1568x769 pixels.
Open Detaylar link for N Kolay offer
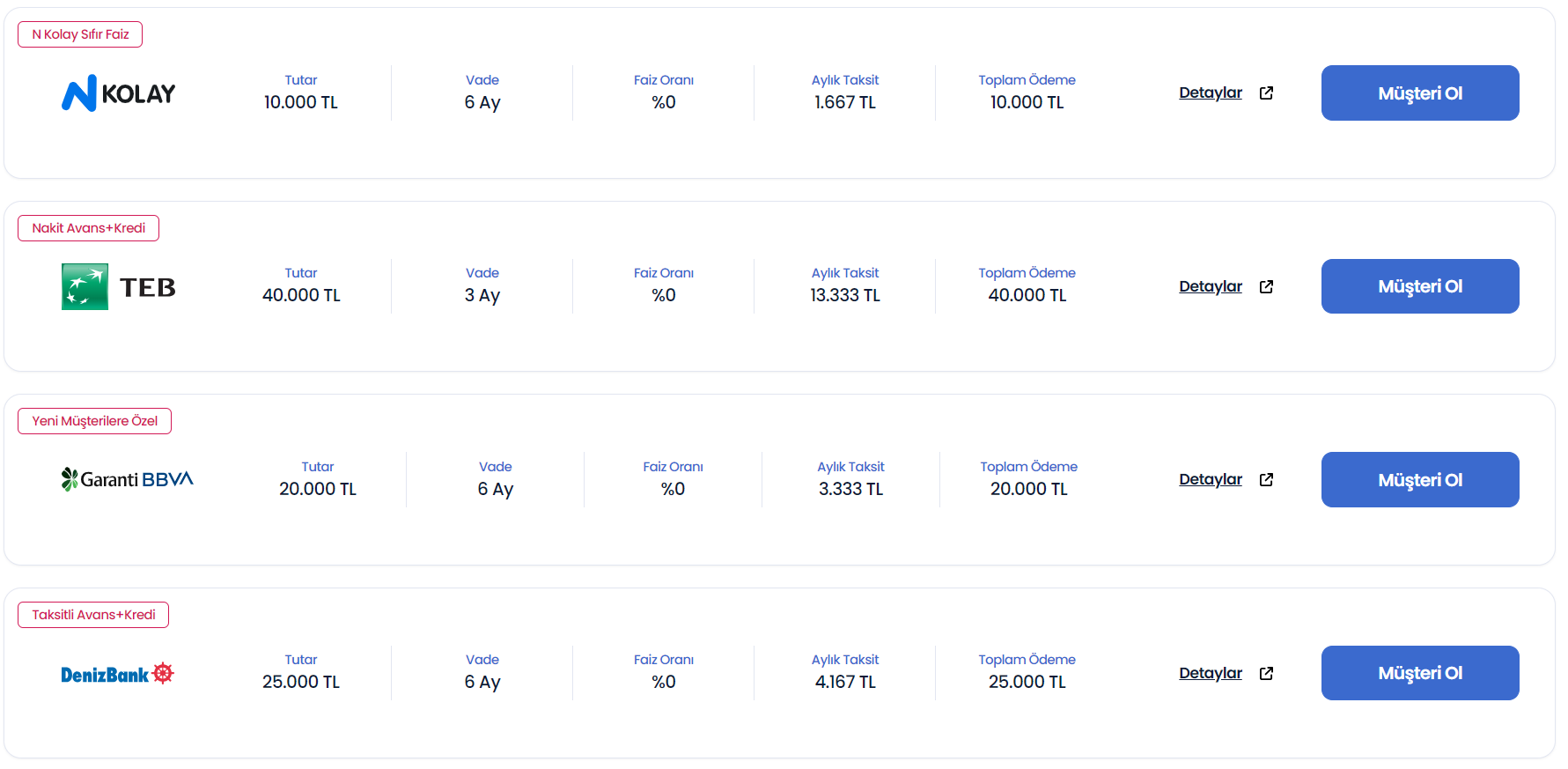click(x=1210, y=92)
